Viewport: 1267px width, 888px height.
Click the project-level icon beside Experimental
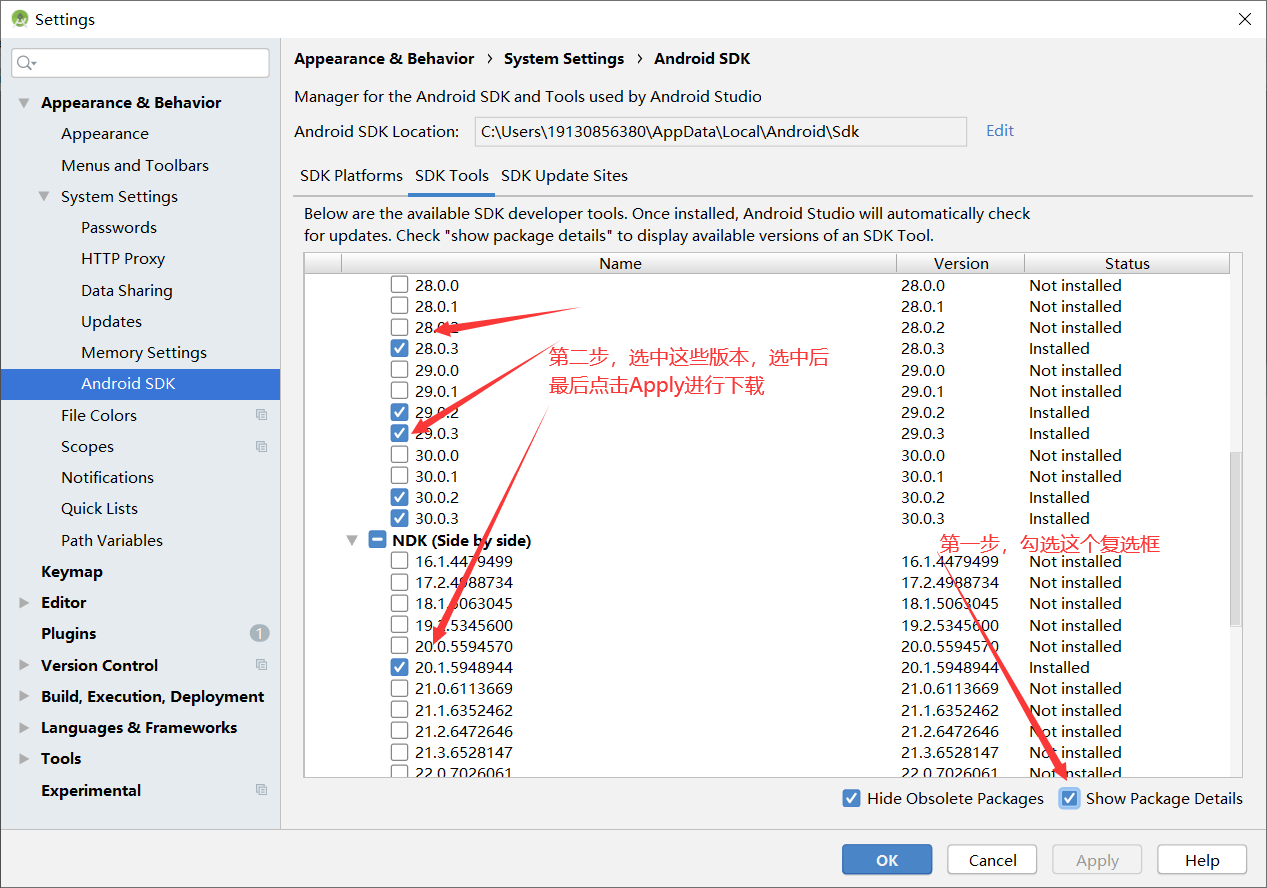click(x=261, y=790)
